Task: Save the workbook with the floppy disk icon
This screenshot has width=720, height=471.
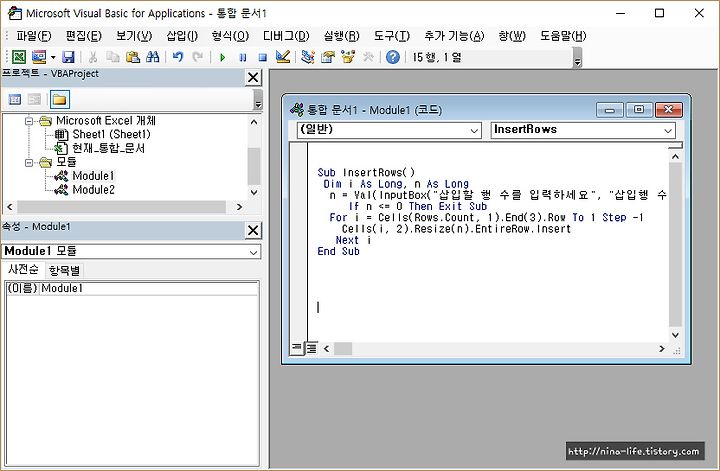Action: (x=68, y=57)
